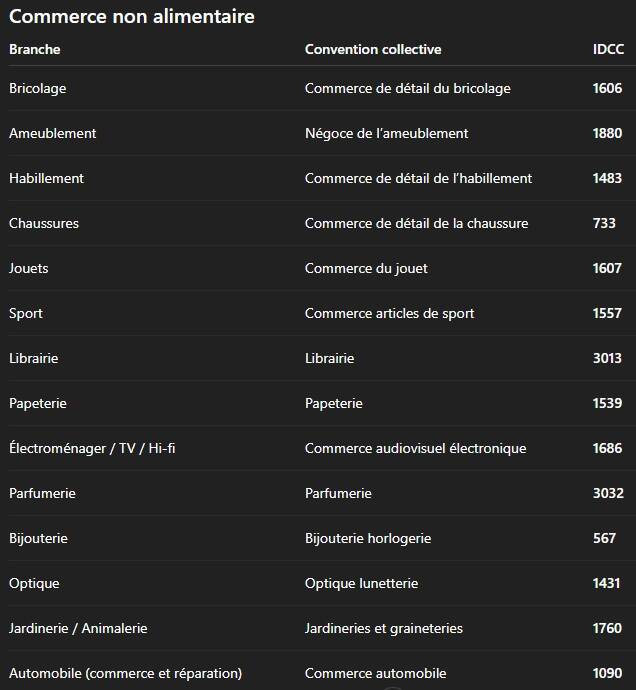Click IDCC number 3013
Image resolution: width=636 pixels, height=690 pixels.
[x=607, y=358]
